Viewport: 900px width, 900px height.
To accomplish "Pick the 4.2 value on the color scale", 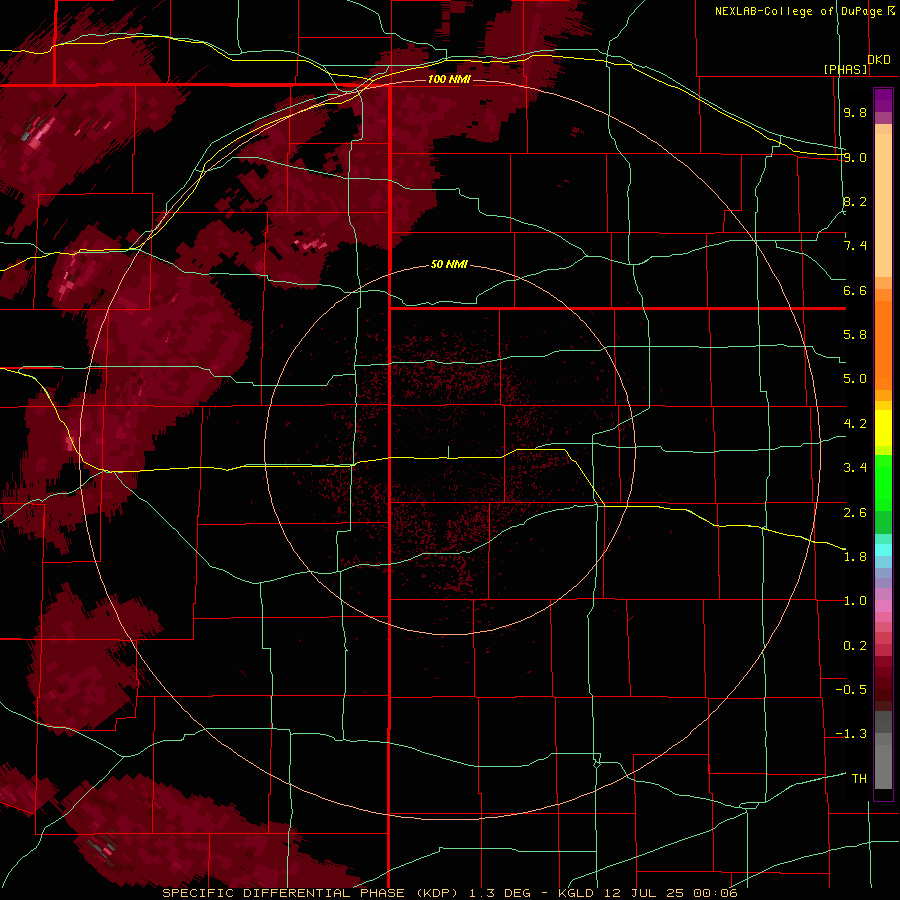I will [x=855, y=424].
